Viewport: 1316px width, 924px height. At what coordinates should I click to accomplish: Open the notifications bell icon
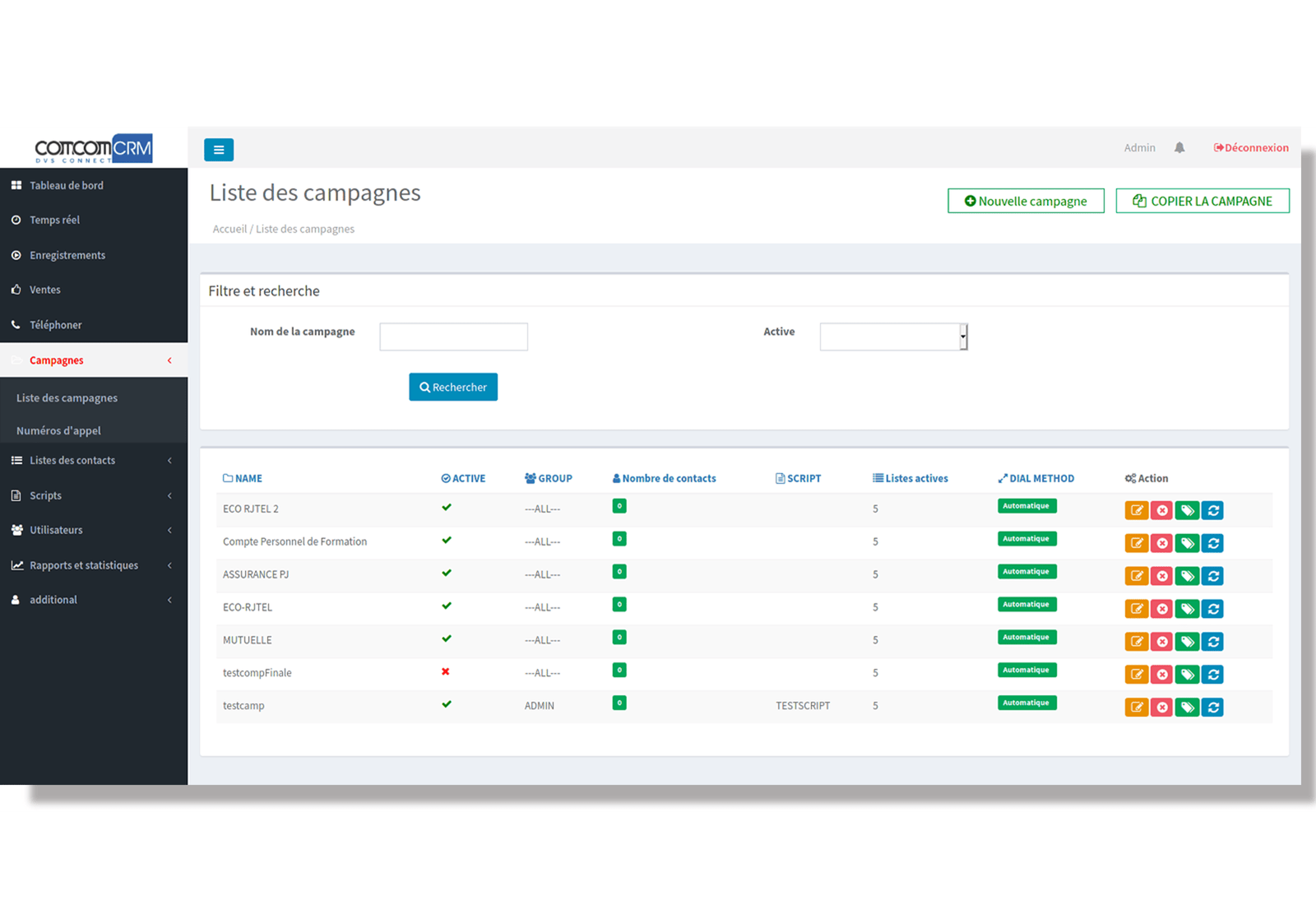pyautogui.click(x=1179, y=148)
